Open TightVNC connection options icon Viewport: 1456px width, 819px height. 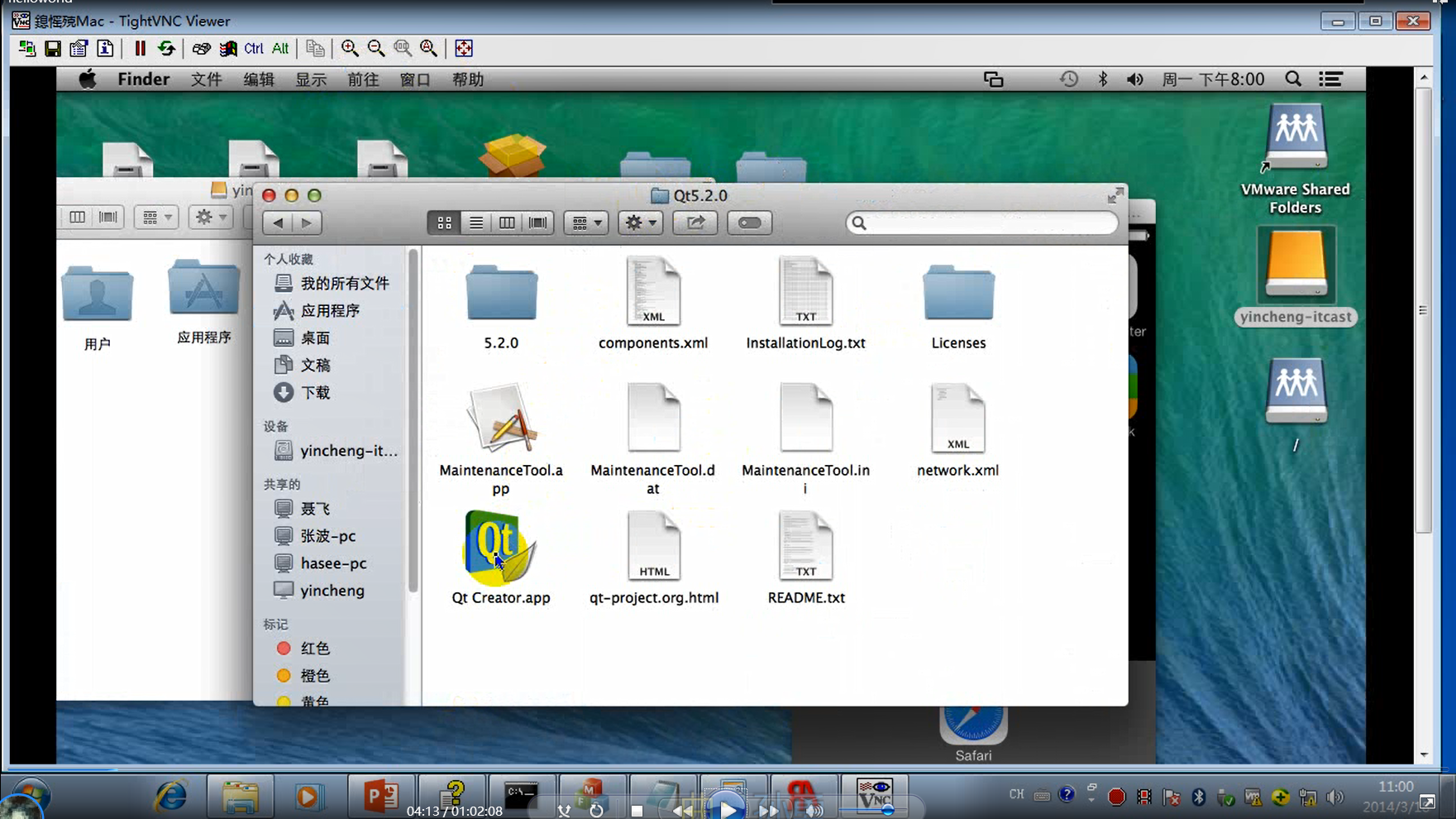79,48
